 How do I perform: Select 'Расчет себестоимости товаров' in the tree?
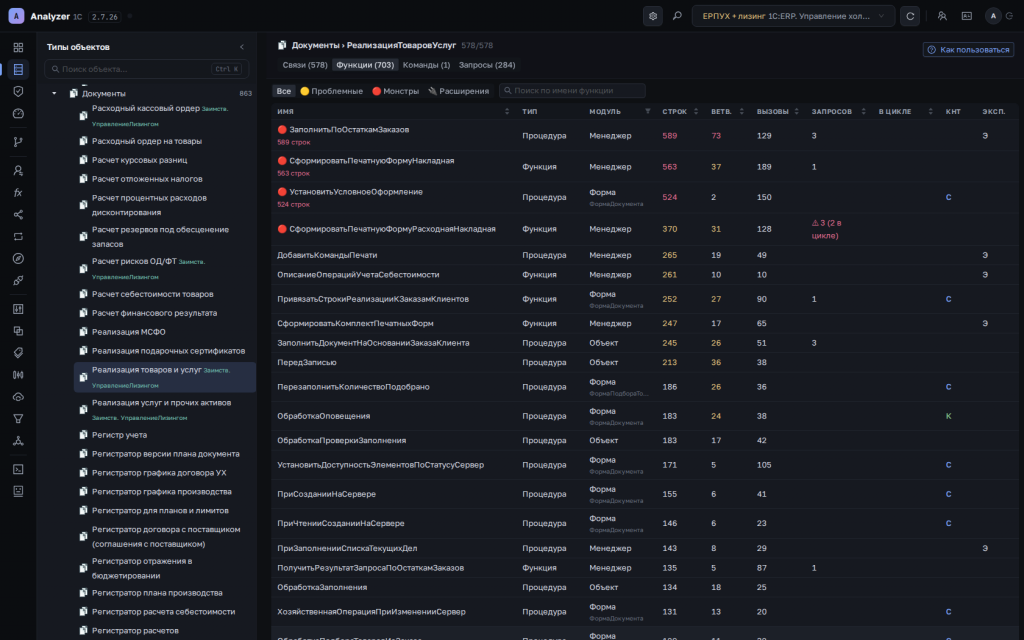153,294
